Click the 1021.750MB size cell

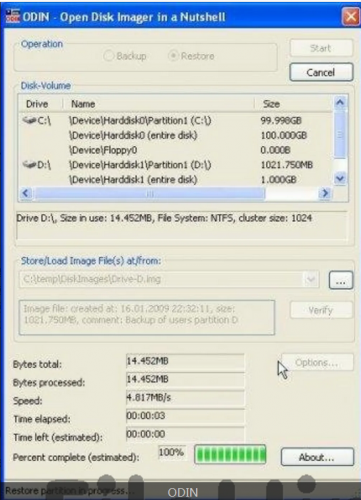click(x=286, y=165)
